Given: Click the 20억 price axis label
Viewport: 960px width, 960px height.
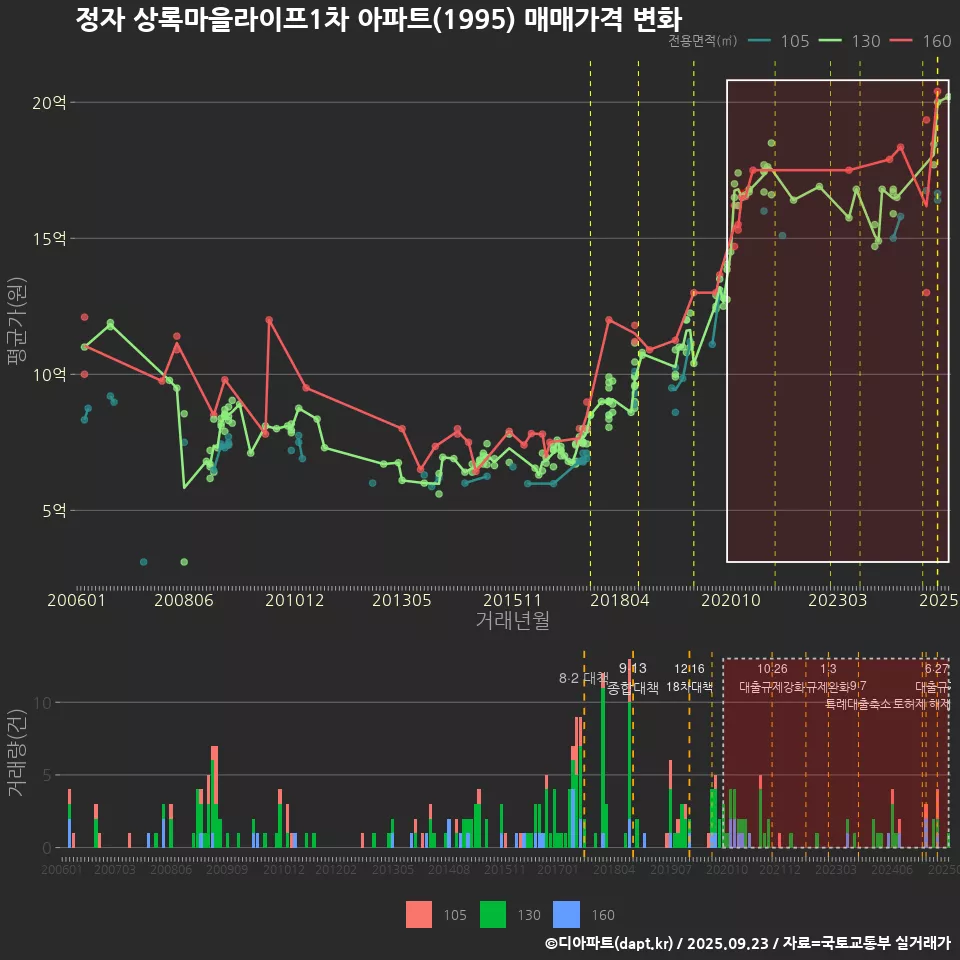Looking at the screenshot, I should [x=49, y=103].
